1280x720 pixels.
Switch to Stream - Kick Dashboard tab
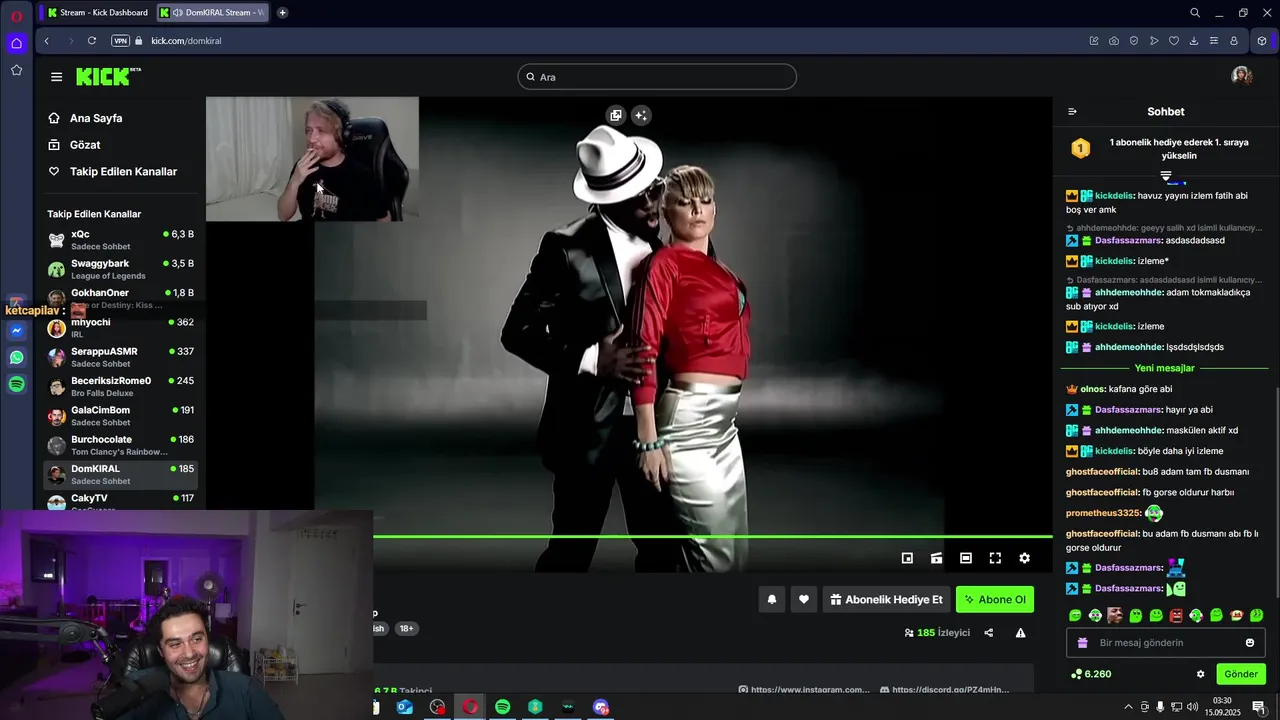(96, 13)
